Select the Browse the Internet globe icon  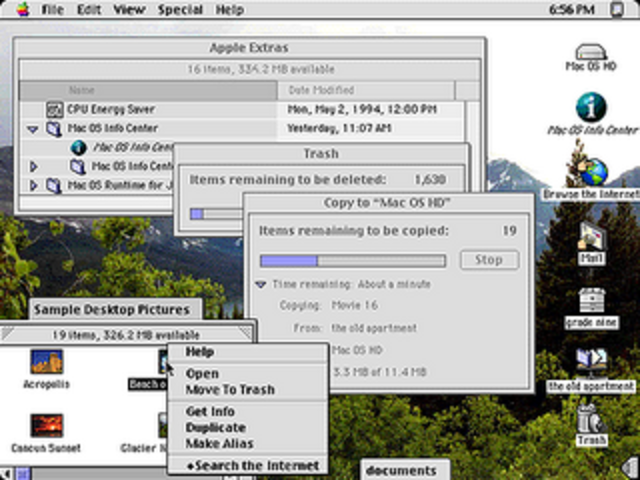click(x=591, y=173)
